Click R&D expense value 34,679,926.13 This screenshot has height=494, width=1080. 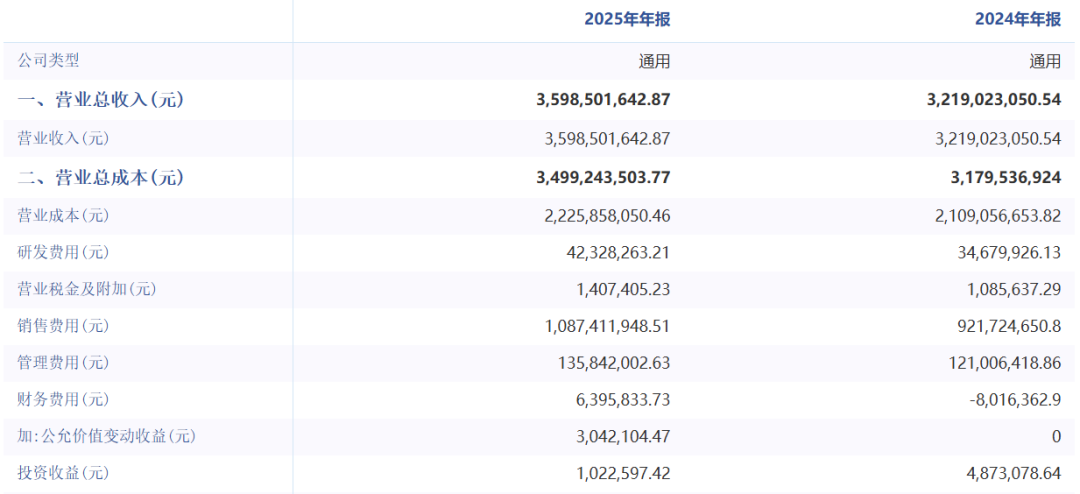pos(1010,253)
